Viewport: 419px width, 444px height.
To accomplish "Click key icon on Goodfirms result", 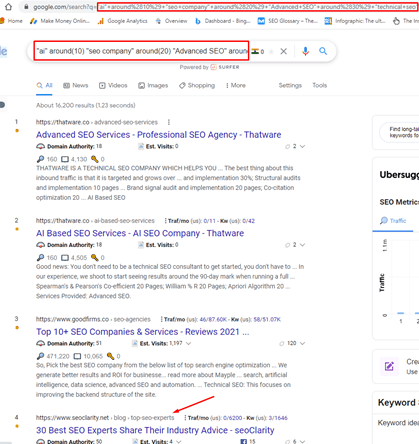I will tap(110, 356).
